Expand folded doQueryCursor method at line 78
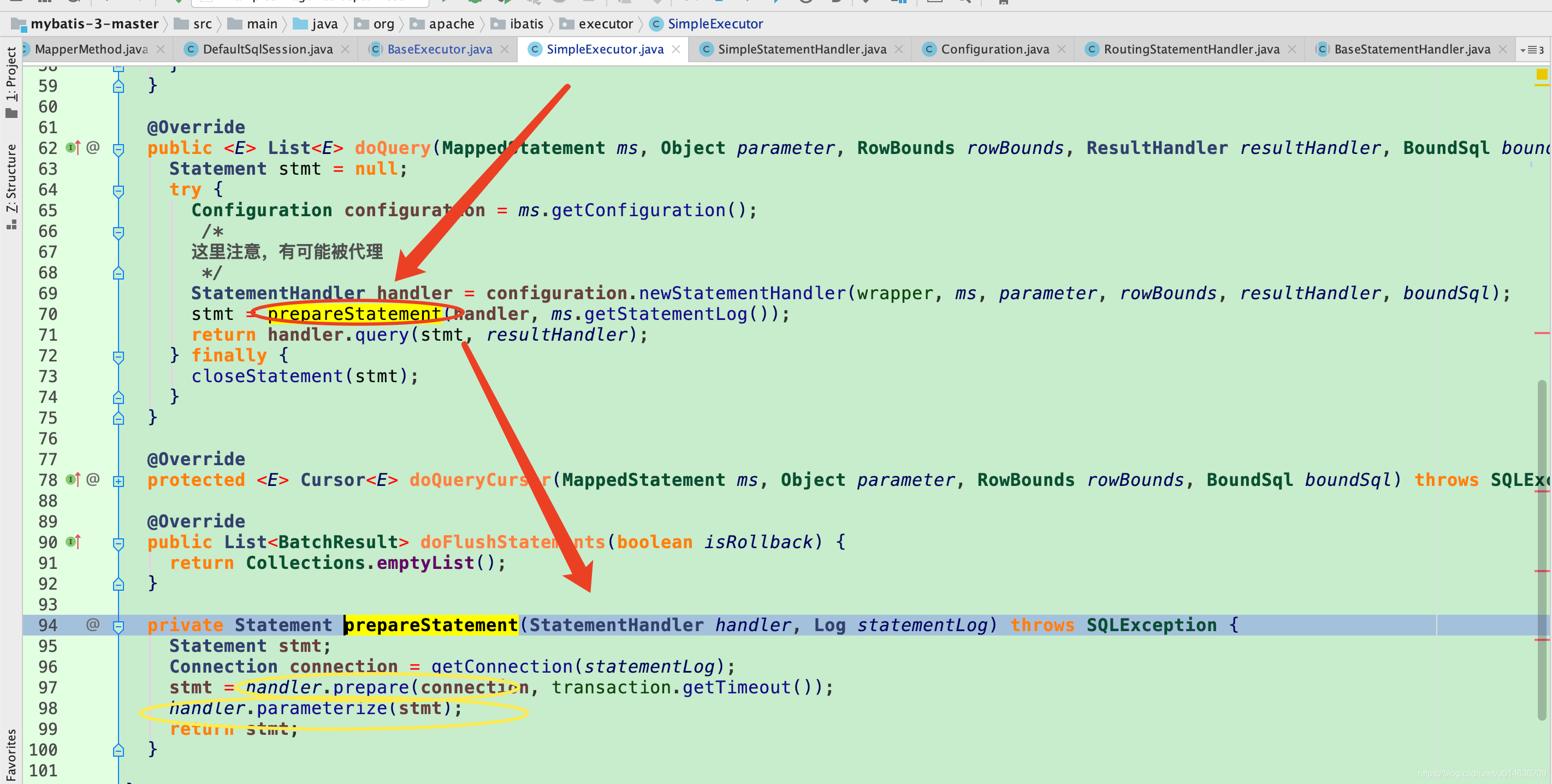The width and height of the screenshot is (1552, 784). 119,481
